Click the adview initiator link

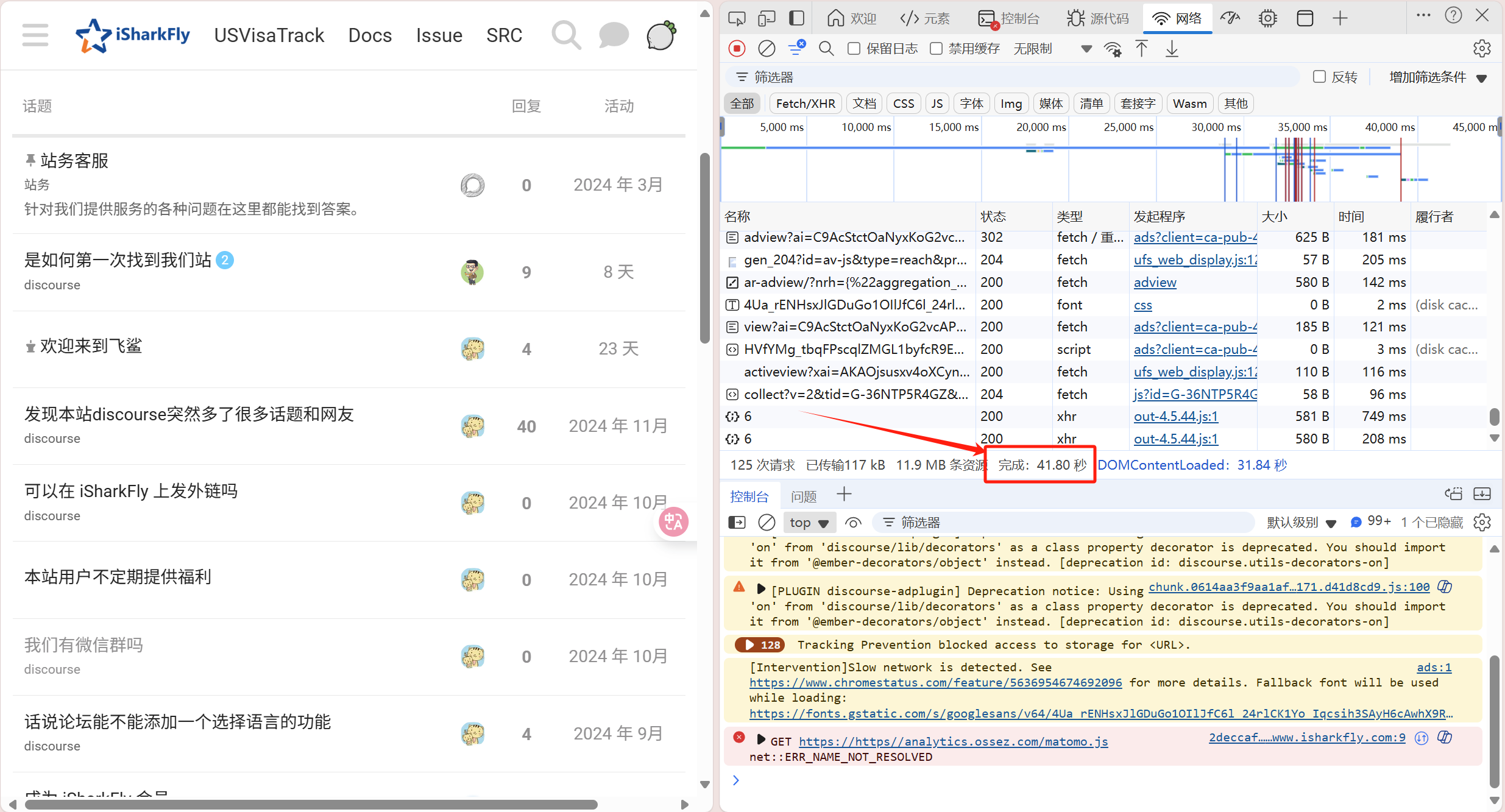[1155, 282]
